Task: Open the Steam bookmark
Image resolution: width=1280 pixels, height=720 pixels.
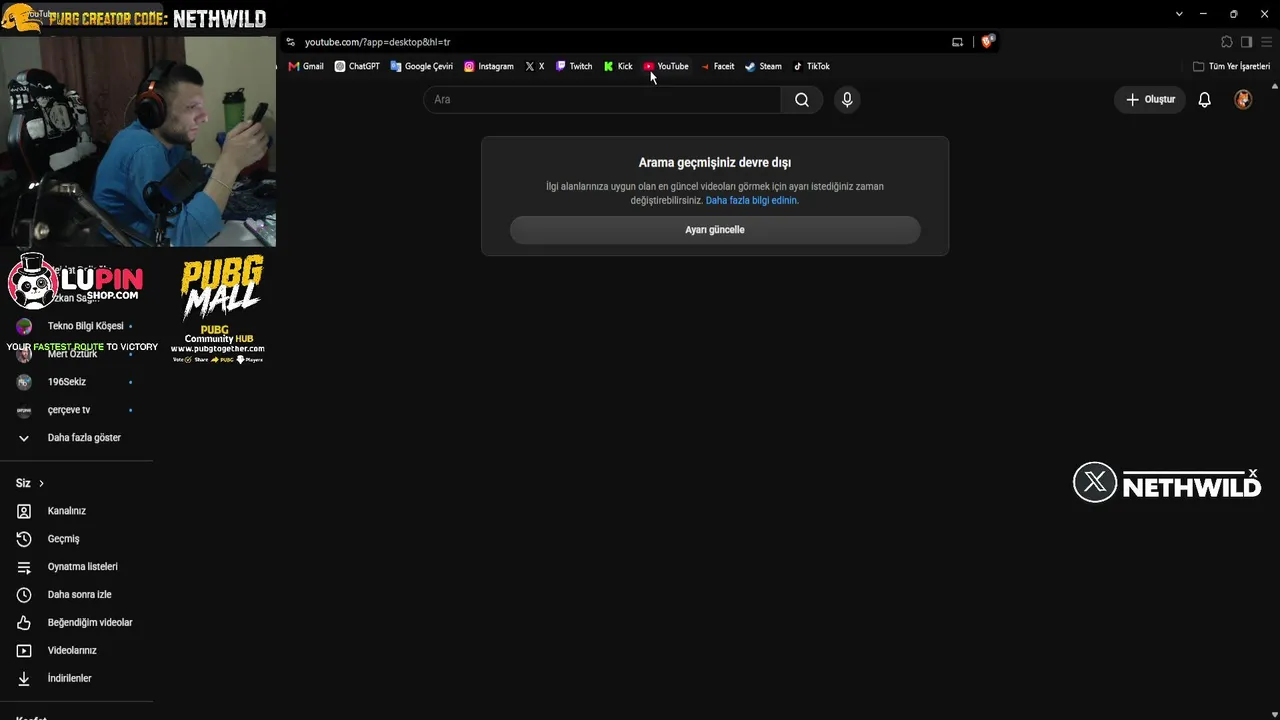Action: point(763,67)
